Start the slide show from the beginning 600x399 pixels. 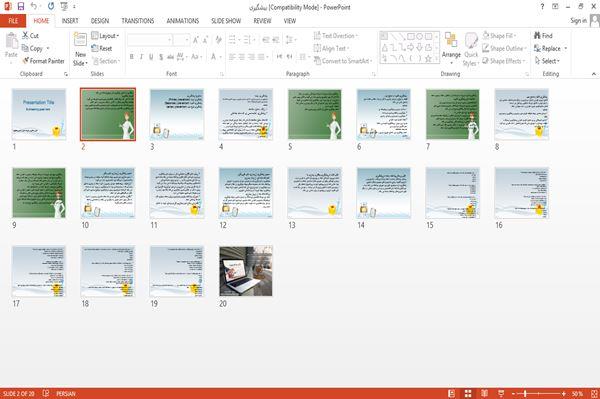coord(64,7)
